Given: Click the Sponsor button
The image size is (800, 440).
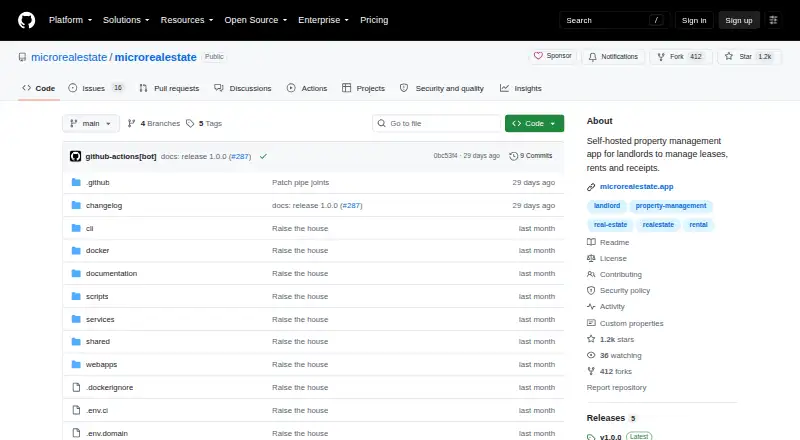Looking at the screenshot, I should (x=553, y=56).
